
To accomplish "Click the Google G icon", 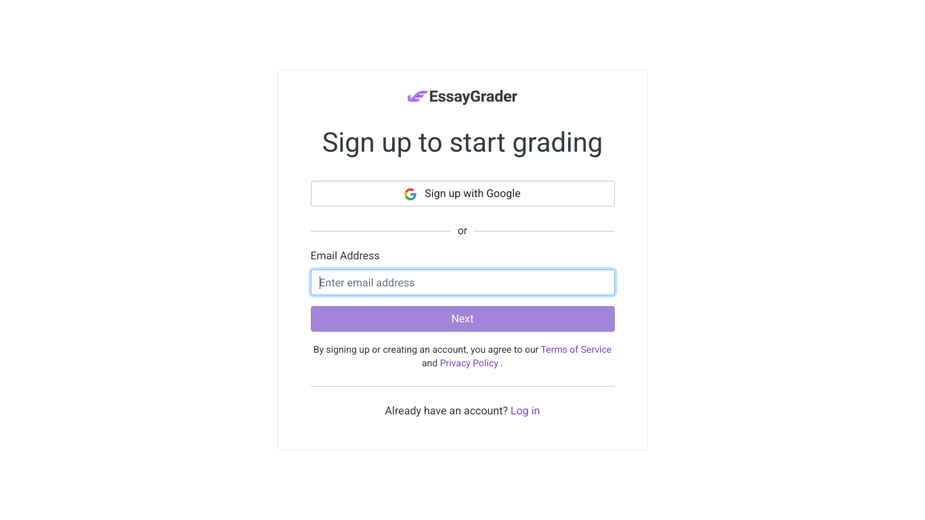I will pos(411,194).
